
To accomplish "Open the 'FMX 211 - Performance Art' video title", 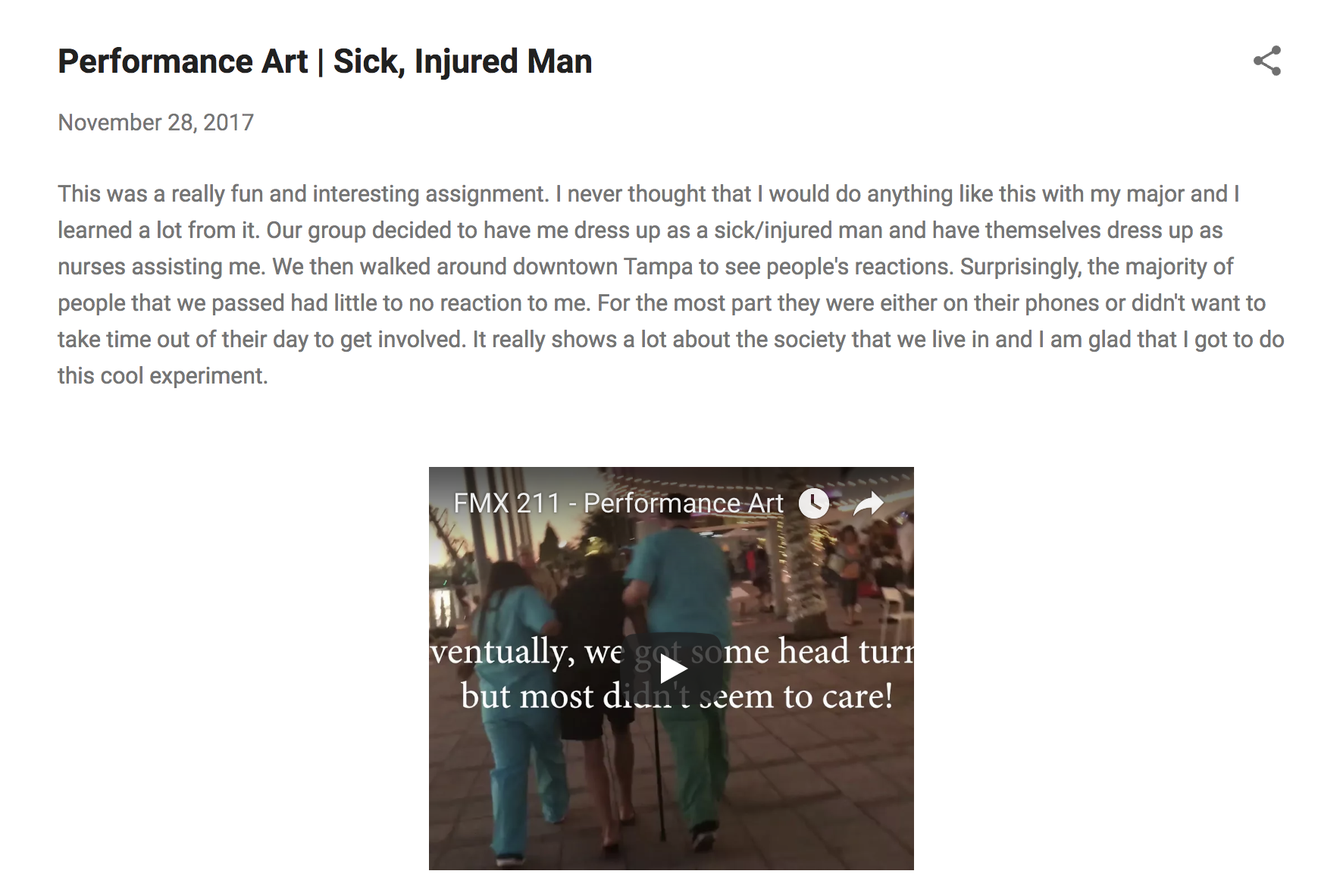I will (x=618, y=503).
